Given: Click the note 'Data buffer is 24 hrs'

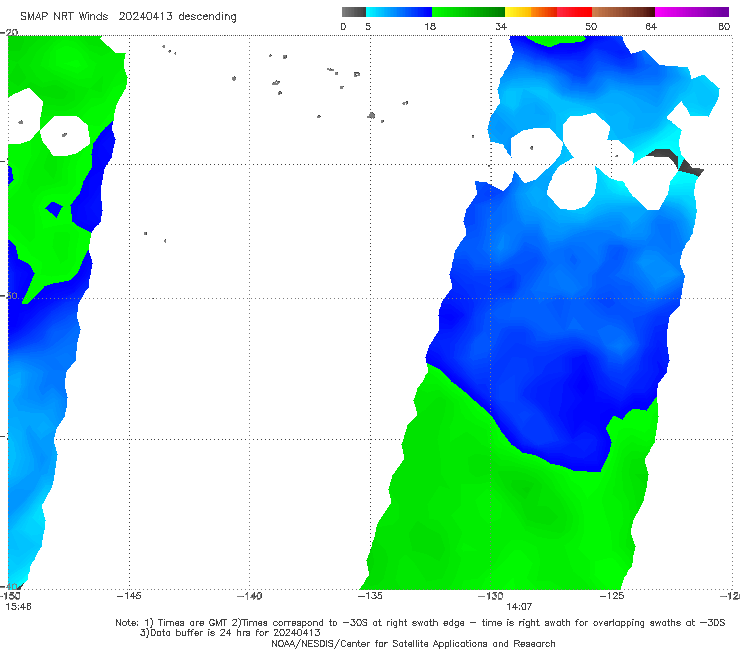Looking at the screenshot, I should click(x=199, y=633).
